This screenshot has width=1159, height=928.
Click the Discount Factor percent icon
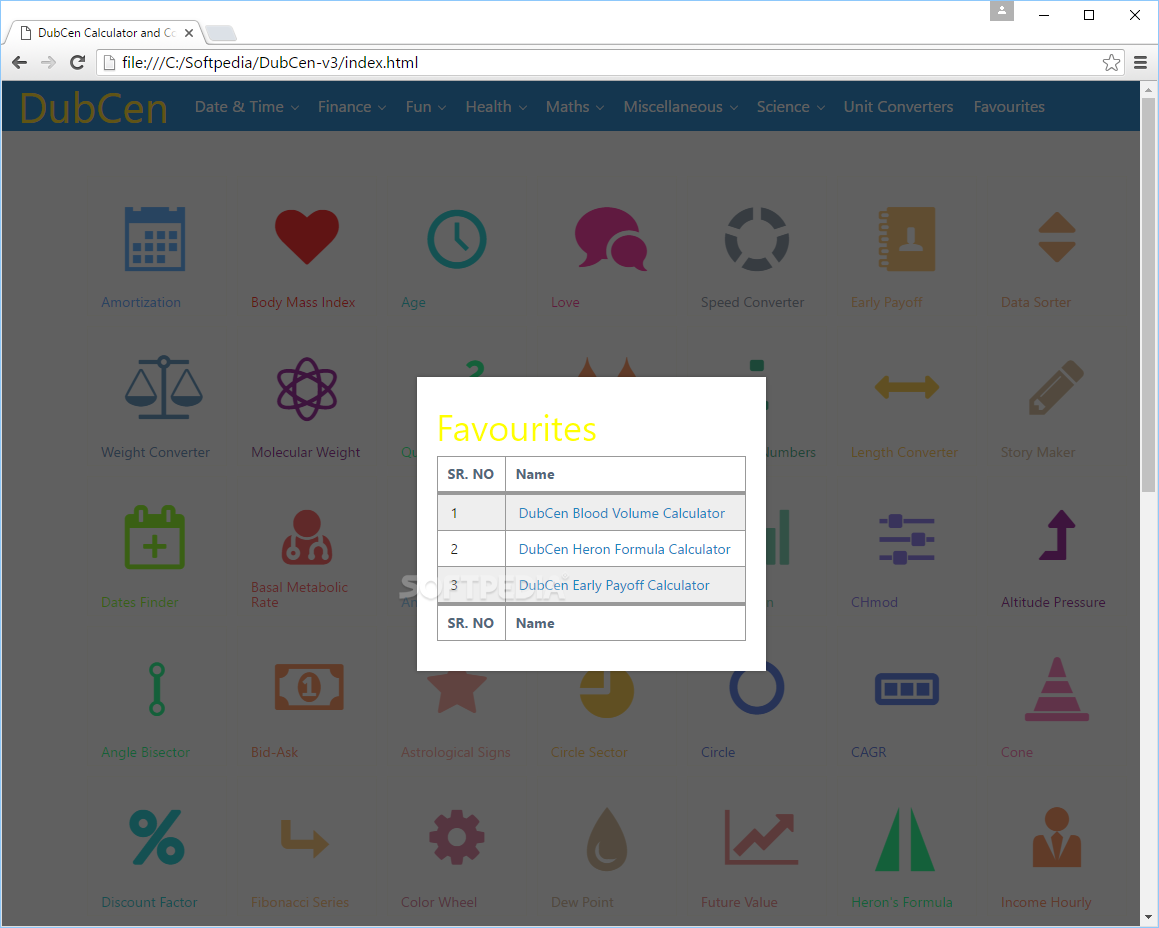[157, 838]
